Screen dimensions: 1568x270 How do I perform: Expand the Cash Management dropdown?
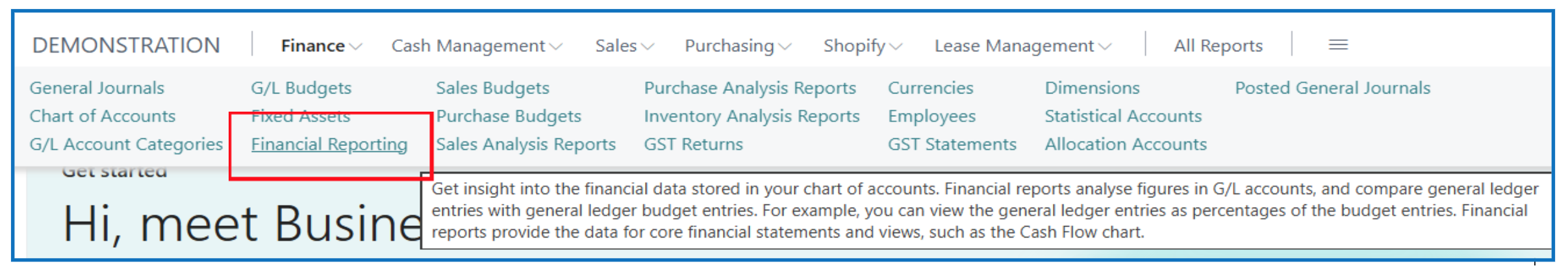tap(476, 46)
